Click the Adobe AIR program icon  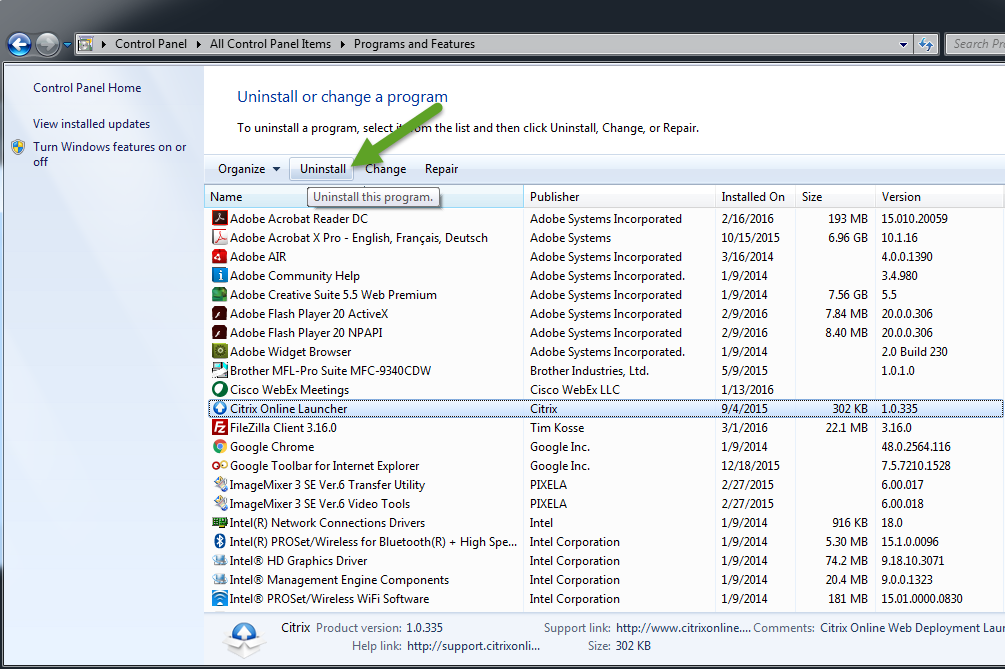[x=222, y=256]
